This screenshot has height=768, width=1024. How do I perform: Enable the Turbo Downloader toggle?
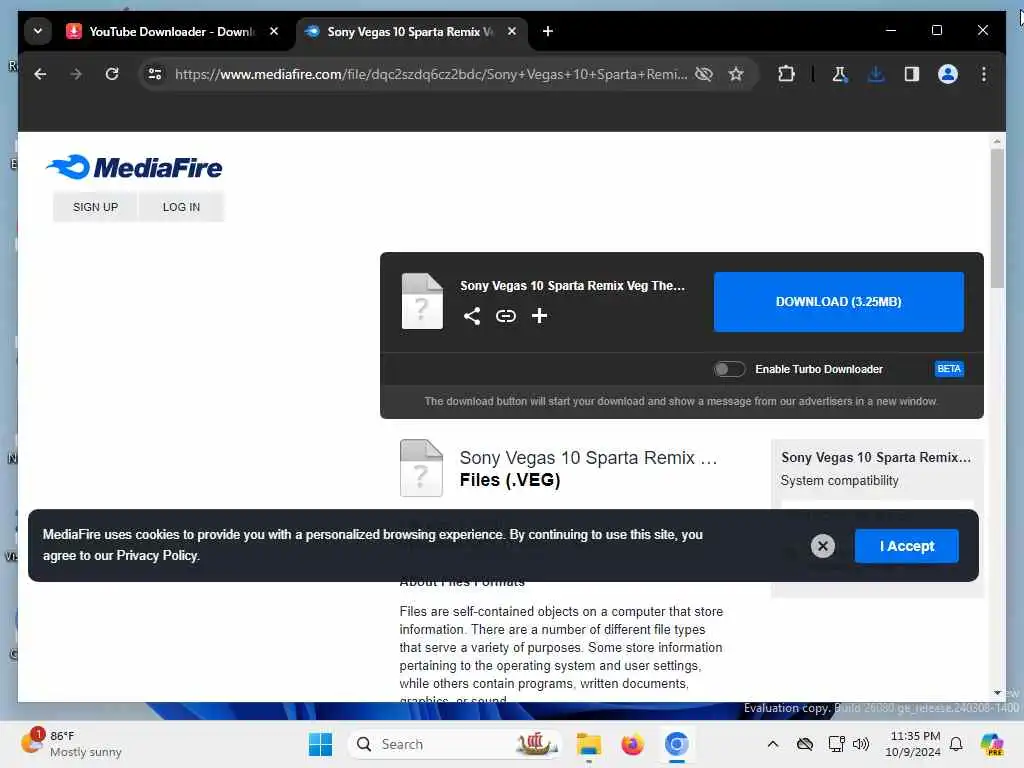point(729,369)
